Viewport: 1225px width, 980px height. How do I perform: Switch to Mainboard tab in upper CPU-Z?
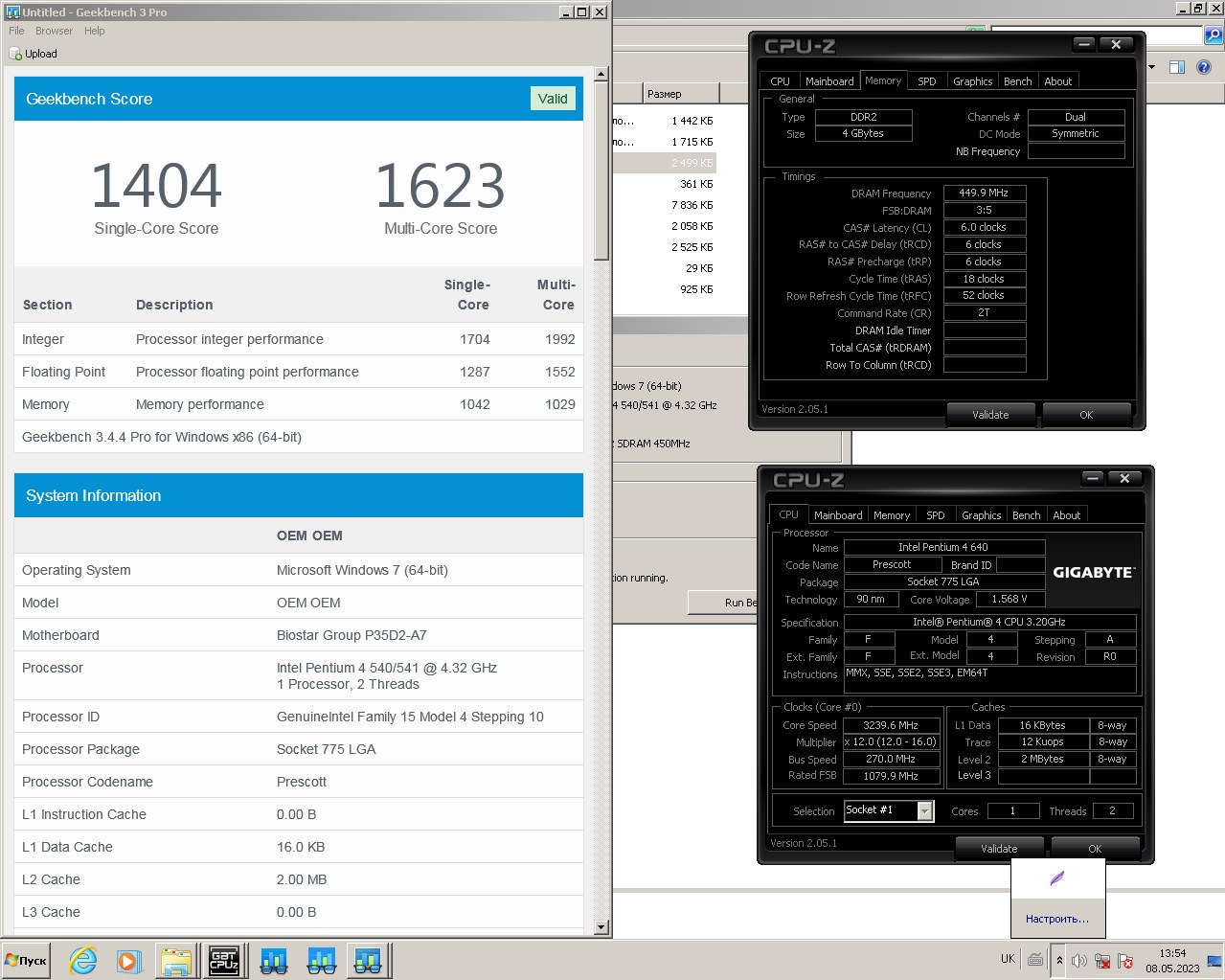coord(829,81)
